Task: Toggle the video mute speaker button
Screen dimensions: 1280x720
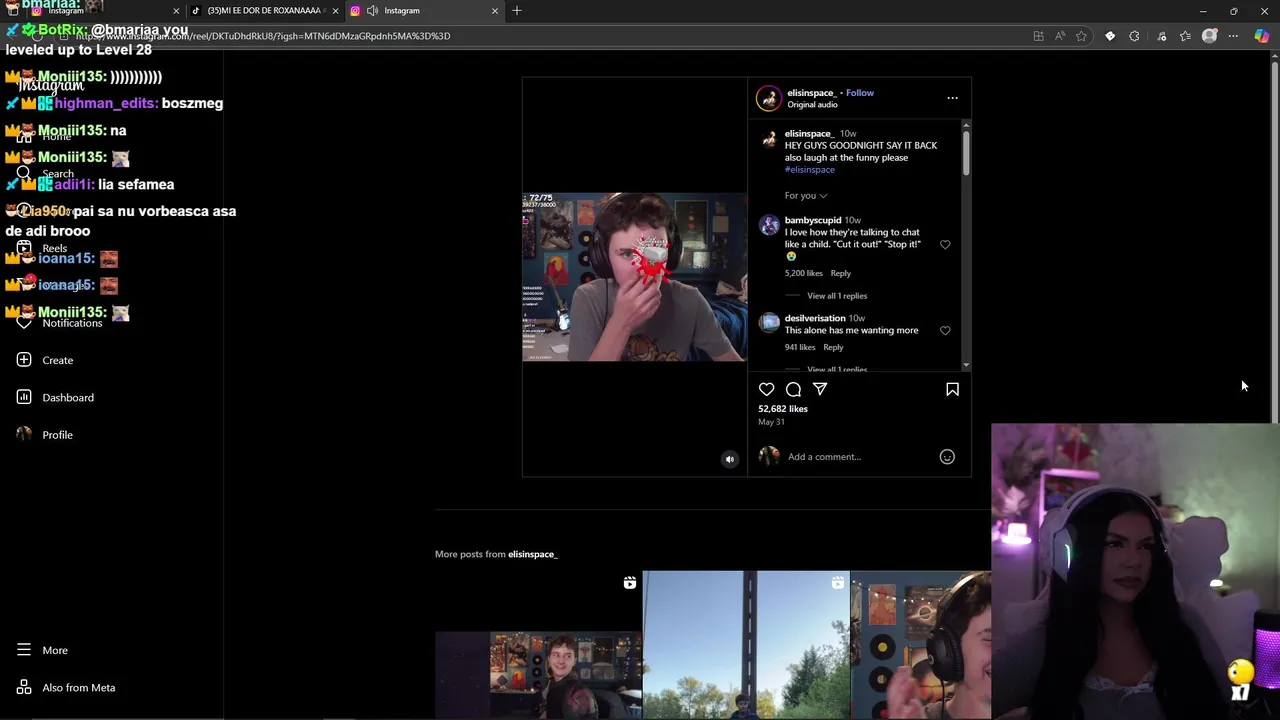Action: pos(730,459)
